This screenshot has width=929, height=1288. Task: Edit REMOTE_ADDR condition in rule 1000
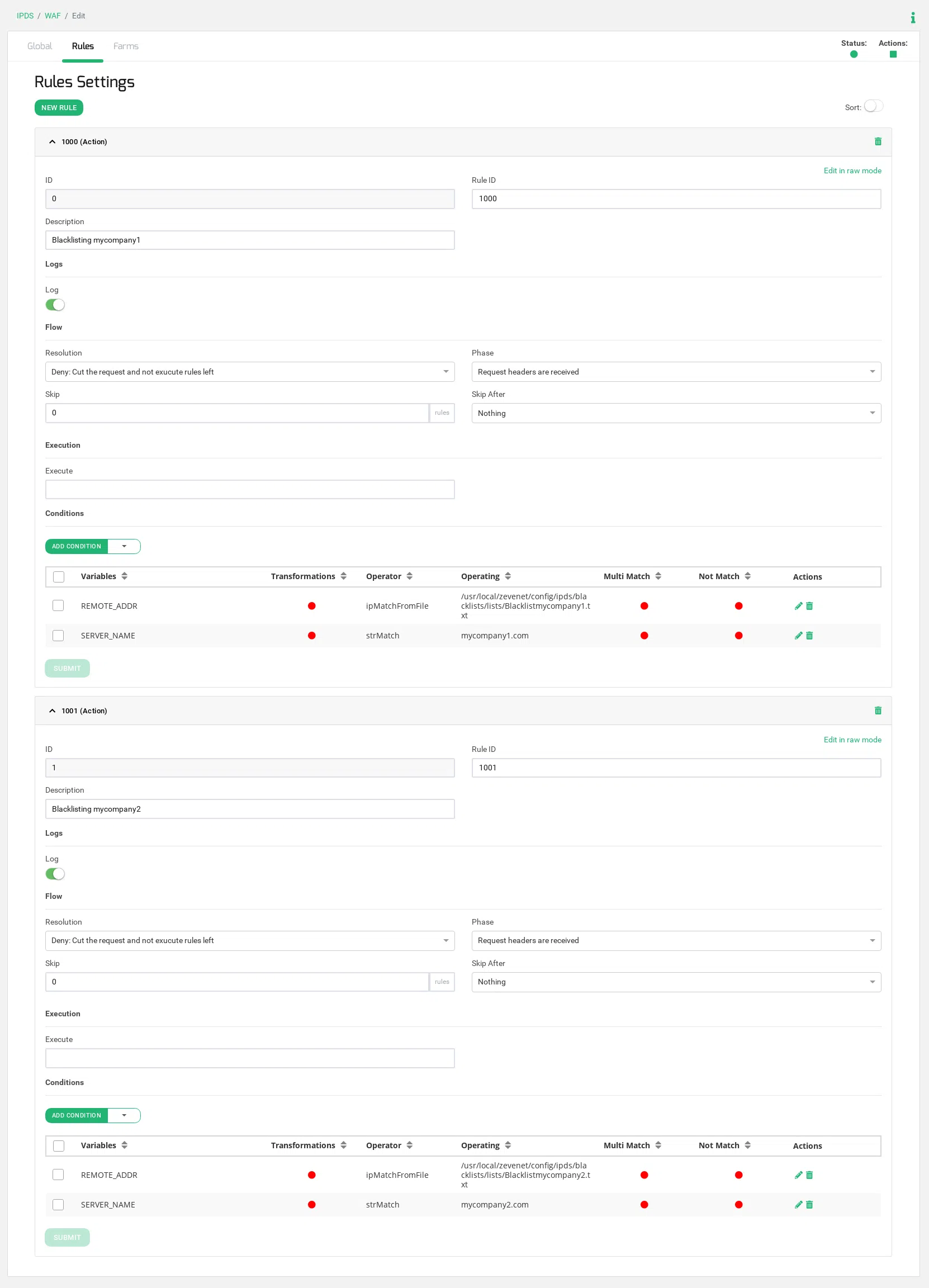coord(798,606)
